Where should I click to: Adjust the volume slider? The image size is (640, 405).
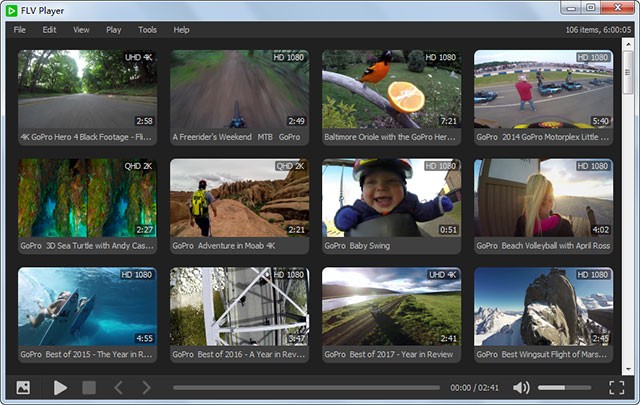coord(564,387)
